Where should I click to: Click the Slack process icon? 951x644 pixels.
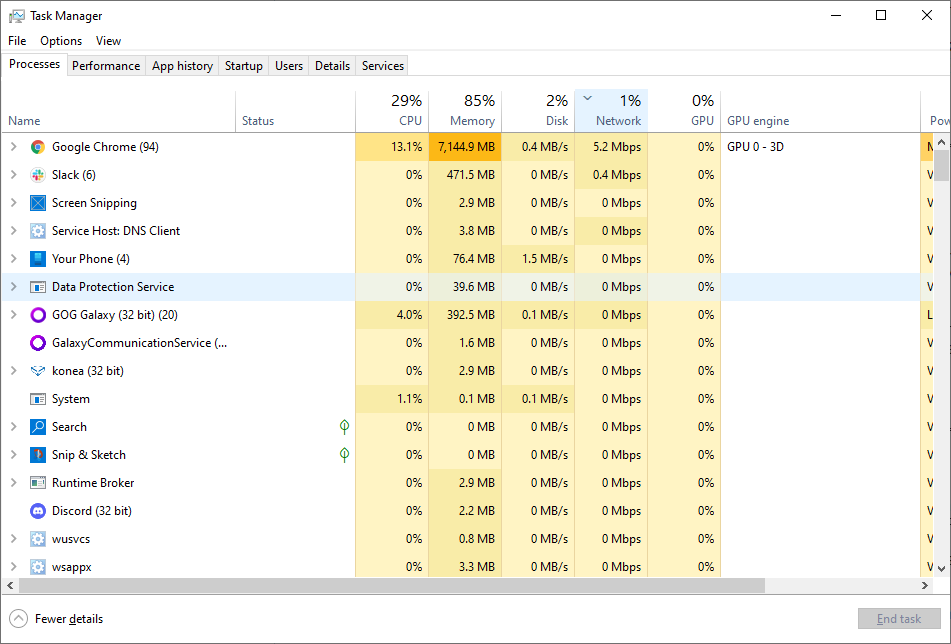tap(38, 175)
